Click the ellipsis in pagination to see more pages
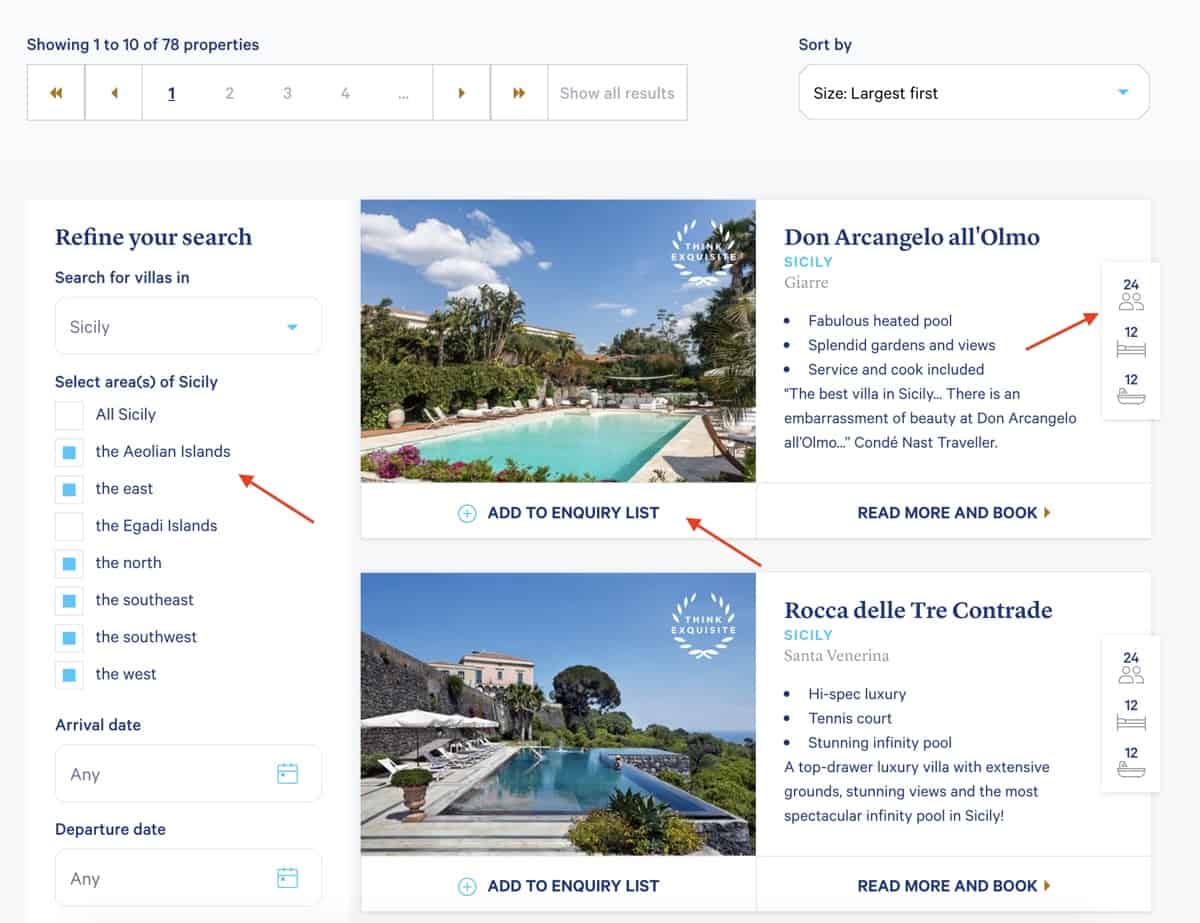Viewport: 1200px width, 923px height. (x=403, y=92)
